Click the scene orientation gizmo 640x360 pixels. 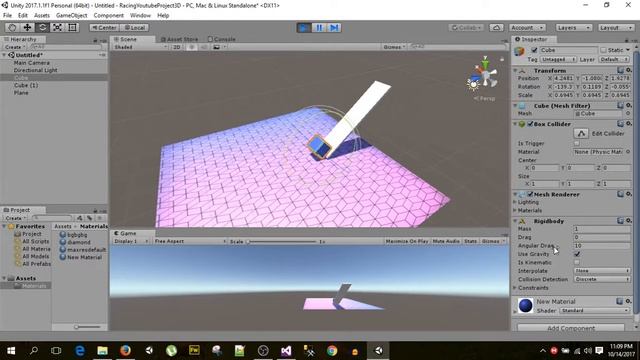484,75
